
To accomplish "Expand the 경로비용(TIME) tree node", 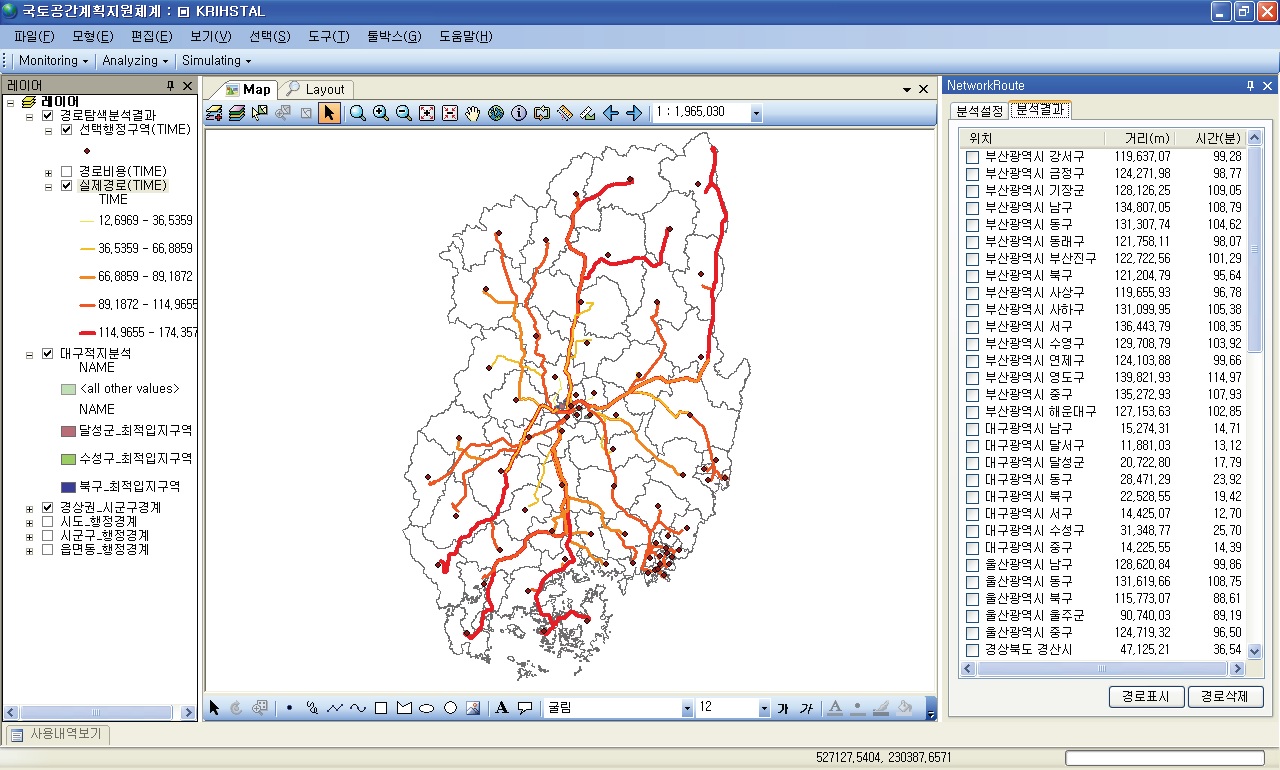I will [48, 172].
